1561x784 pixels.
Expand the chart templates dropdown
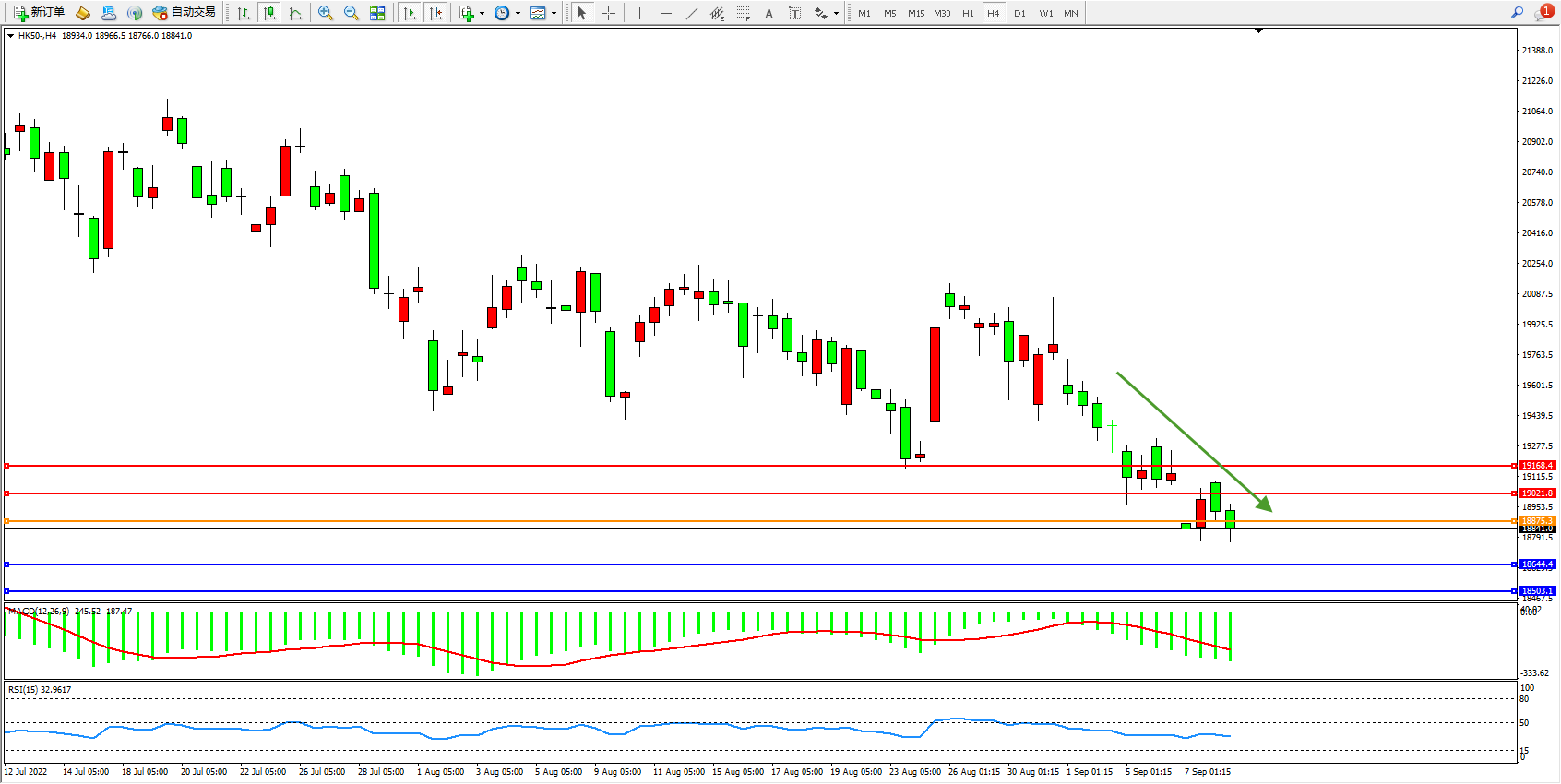(554, 13)
